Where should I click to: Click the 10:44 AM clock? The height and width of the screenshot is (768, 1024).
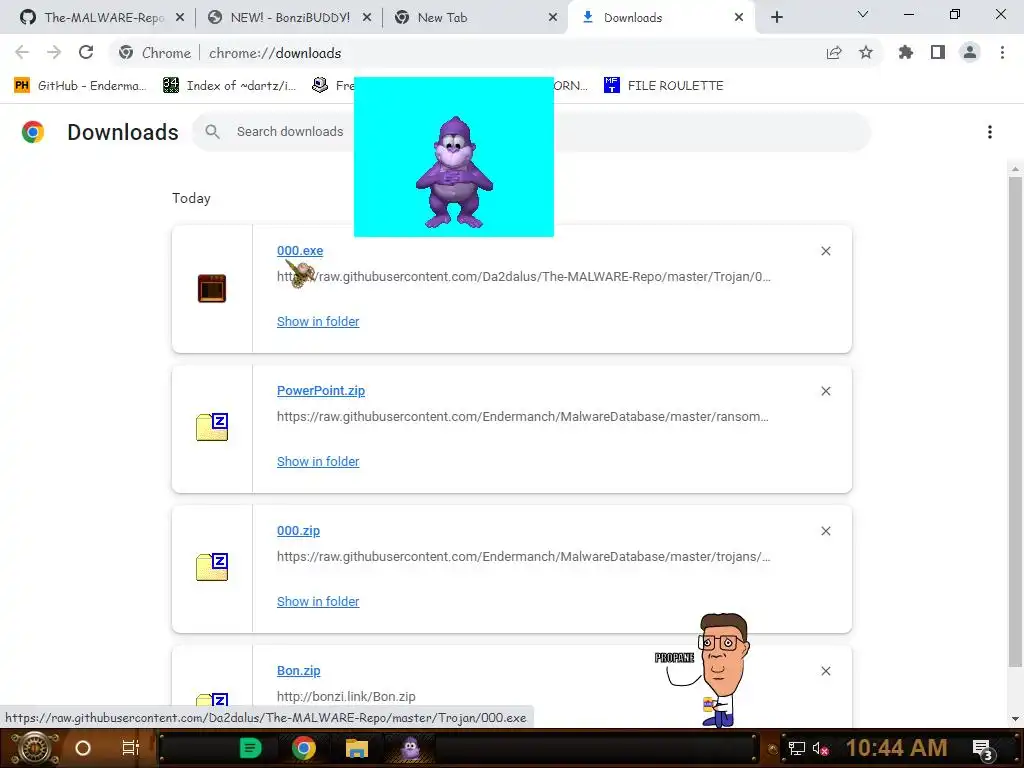click(x=897, y=748)
